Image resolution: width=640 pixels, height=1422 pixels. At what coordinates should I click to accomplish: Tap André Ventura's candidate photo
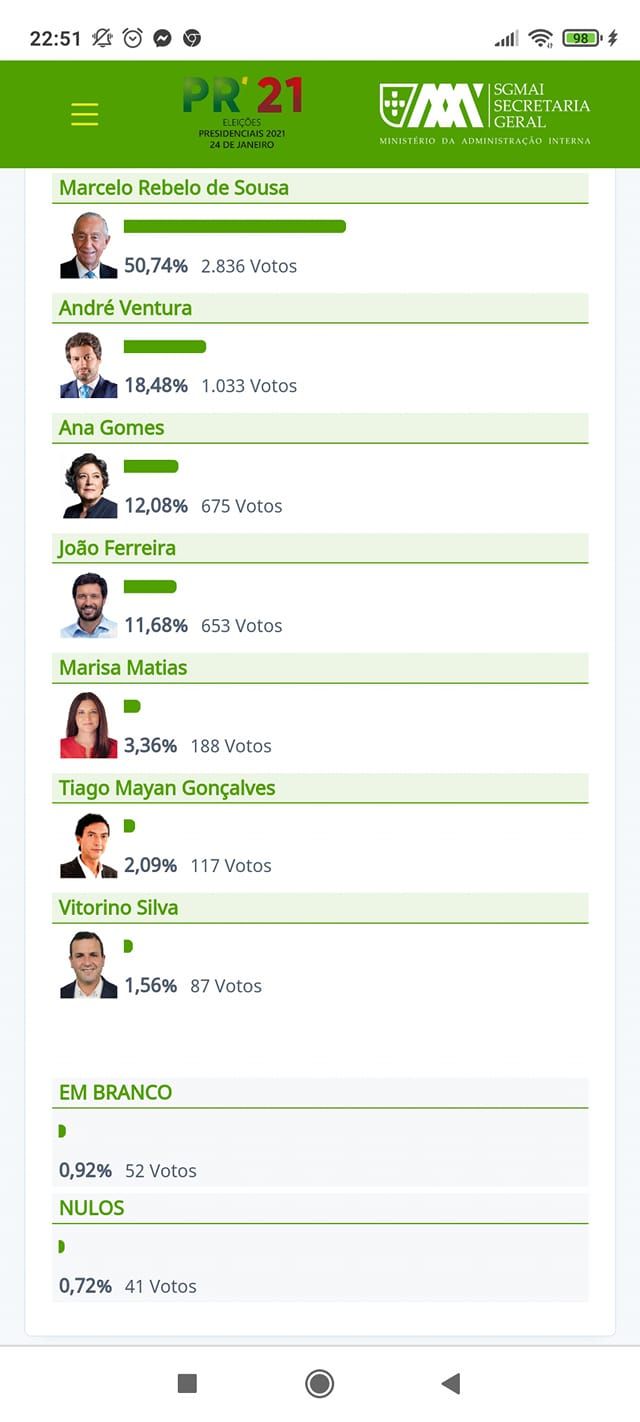click(89, 365)
